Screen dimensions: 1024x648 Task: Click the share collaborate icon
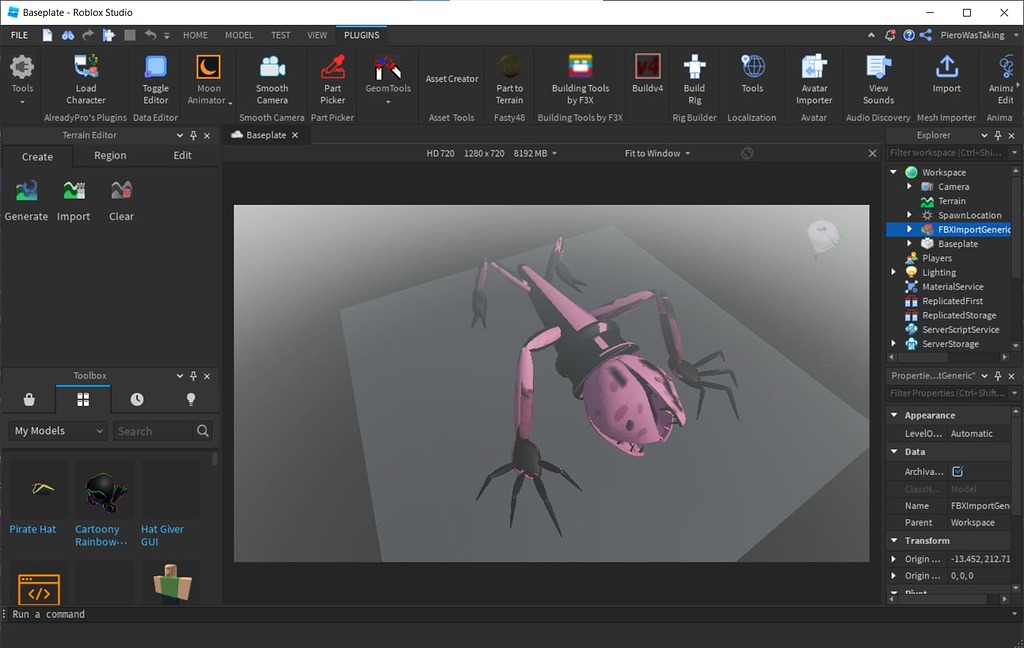point(925,35)
